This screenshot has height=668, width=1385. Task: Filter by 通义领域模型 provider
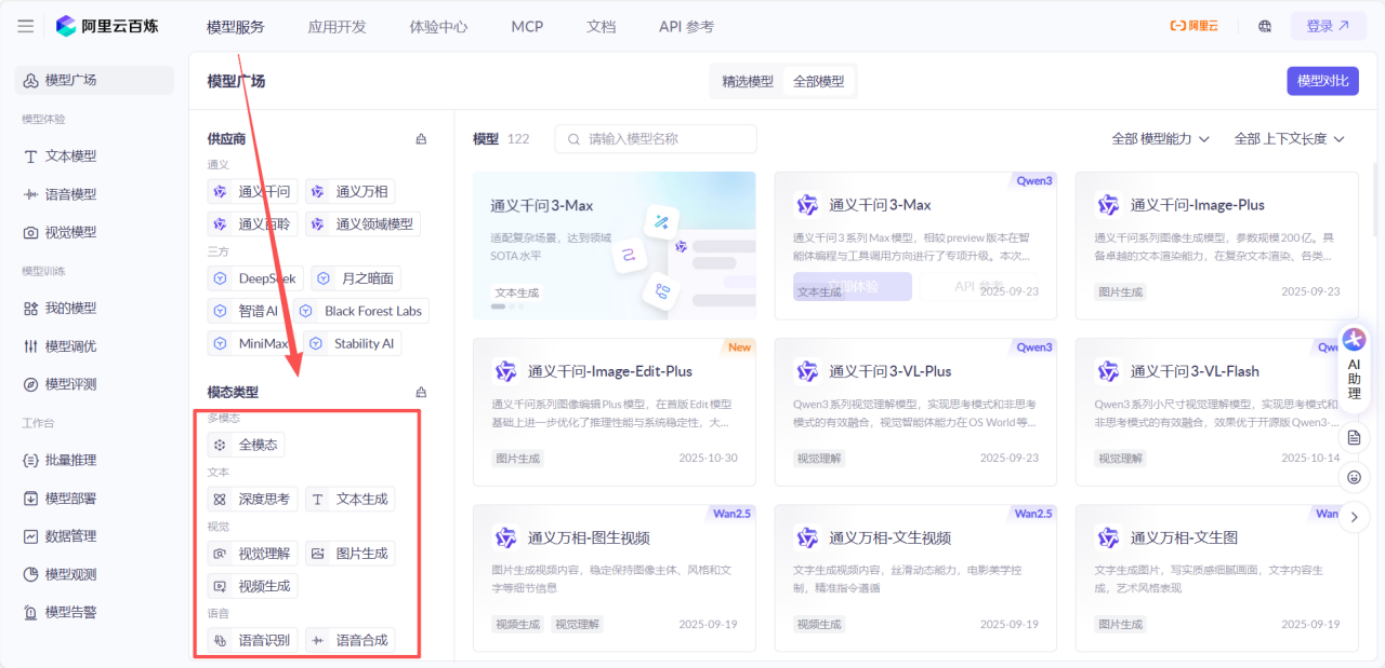(x=363, y=224)
